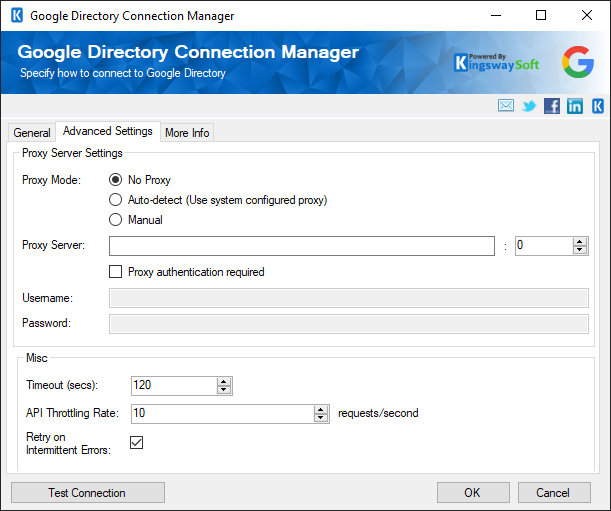Click the 'Misc' group title
The width and height of the screenshot is (611, 511).
37,358
